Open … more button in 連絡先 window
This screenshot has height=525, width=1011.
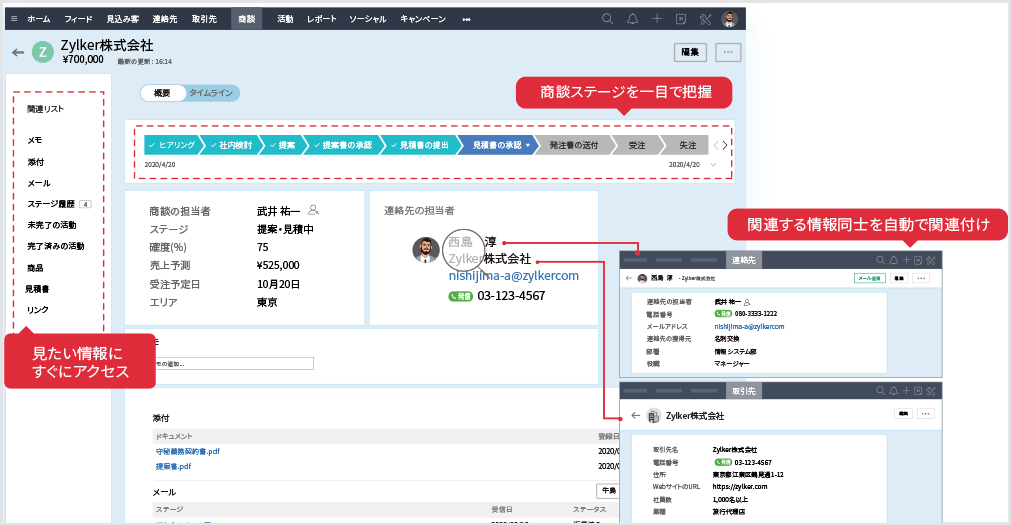pos(921,278)
